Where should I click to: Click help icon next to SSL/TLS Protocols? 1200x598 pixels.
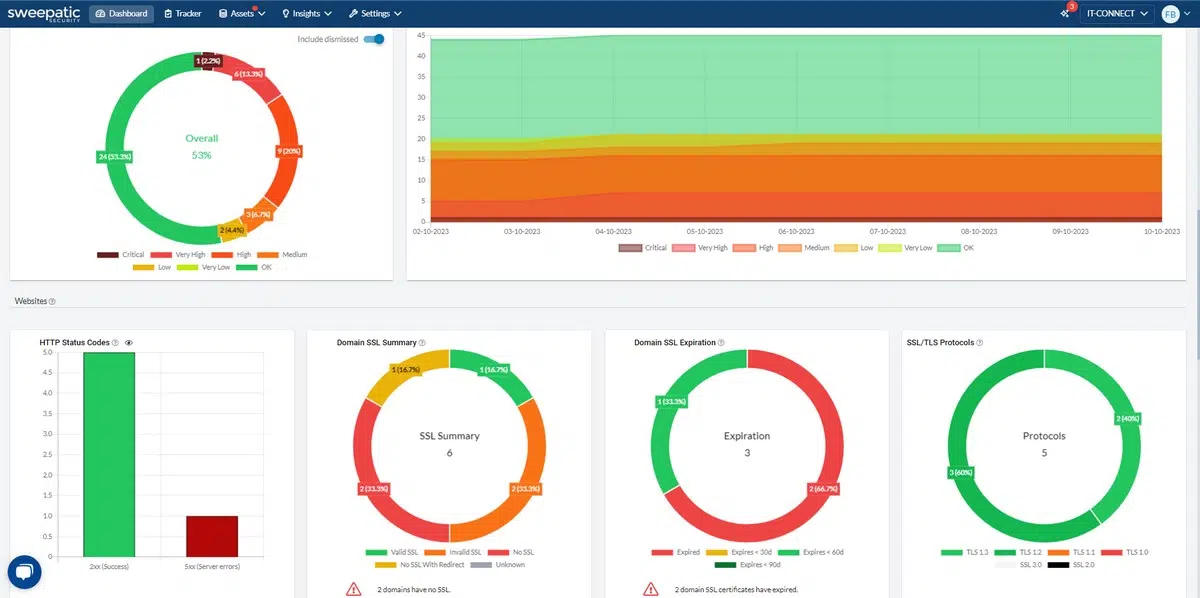(x=980, y=343)
